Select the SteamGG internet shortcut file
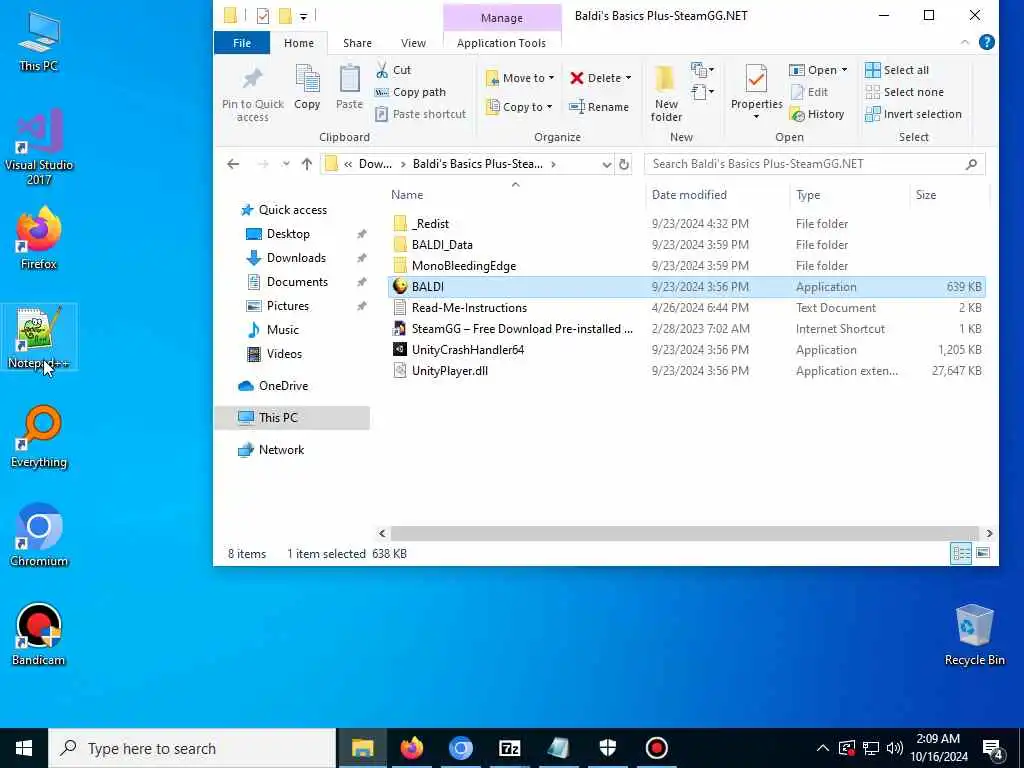1024x768 pixels. pyautogui.click(x=686, y=328)
